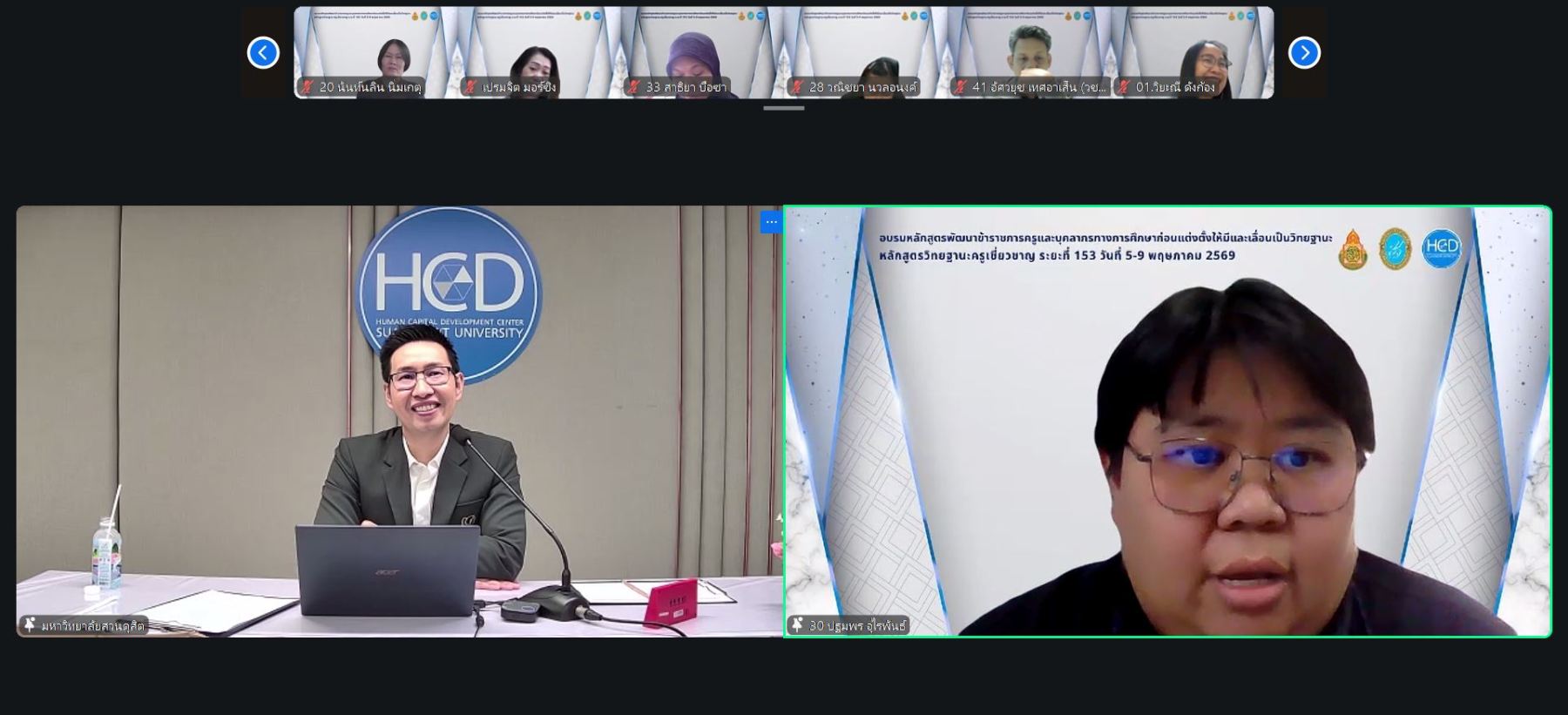
Task: Click muted mic icon of participant 41
Action: point(961,87)
